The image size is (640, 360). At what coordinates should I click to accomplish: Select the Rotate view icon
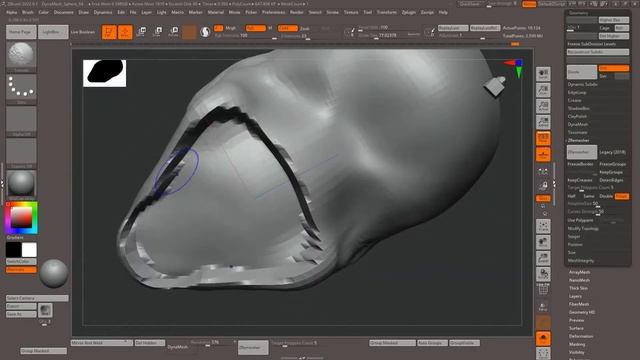[x=543, y=274]
